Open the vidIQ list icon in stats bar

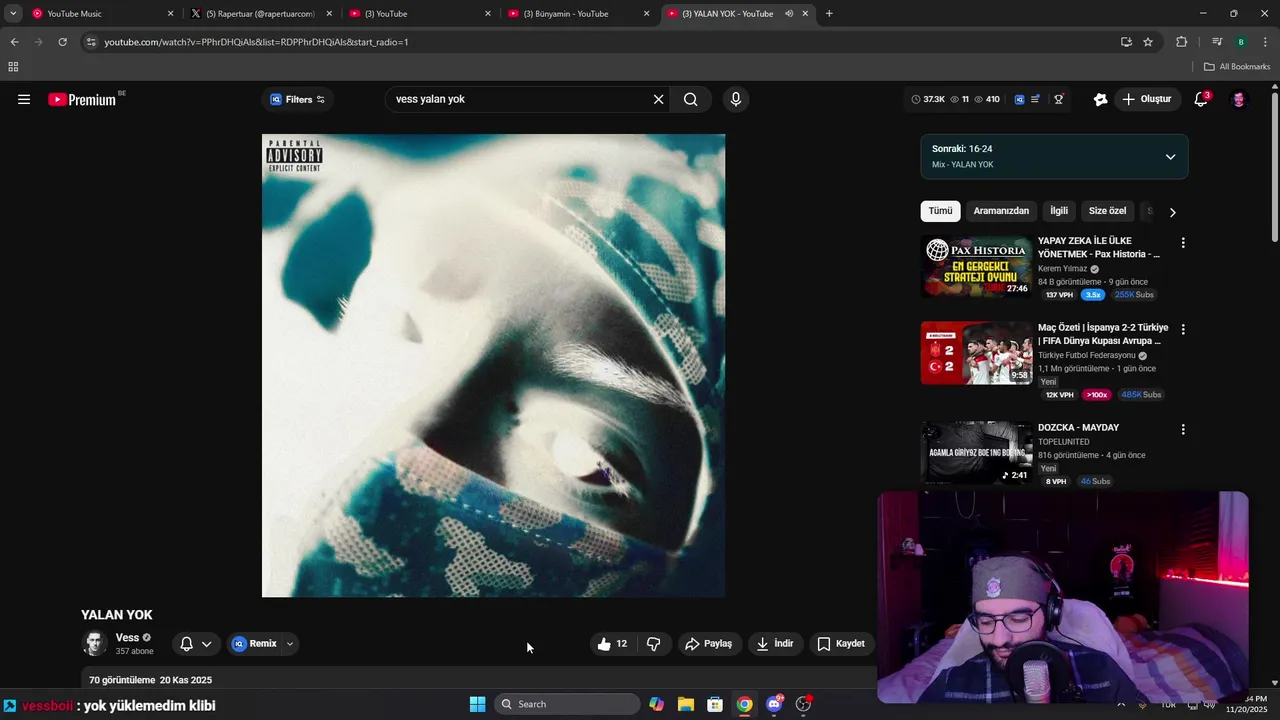pyautogui.click(x=1036, y=99)
